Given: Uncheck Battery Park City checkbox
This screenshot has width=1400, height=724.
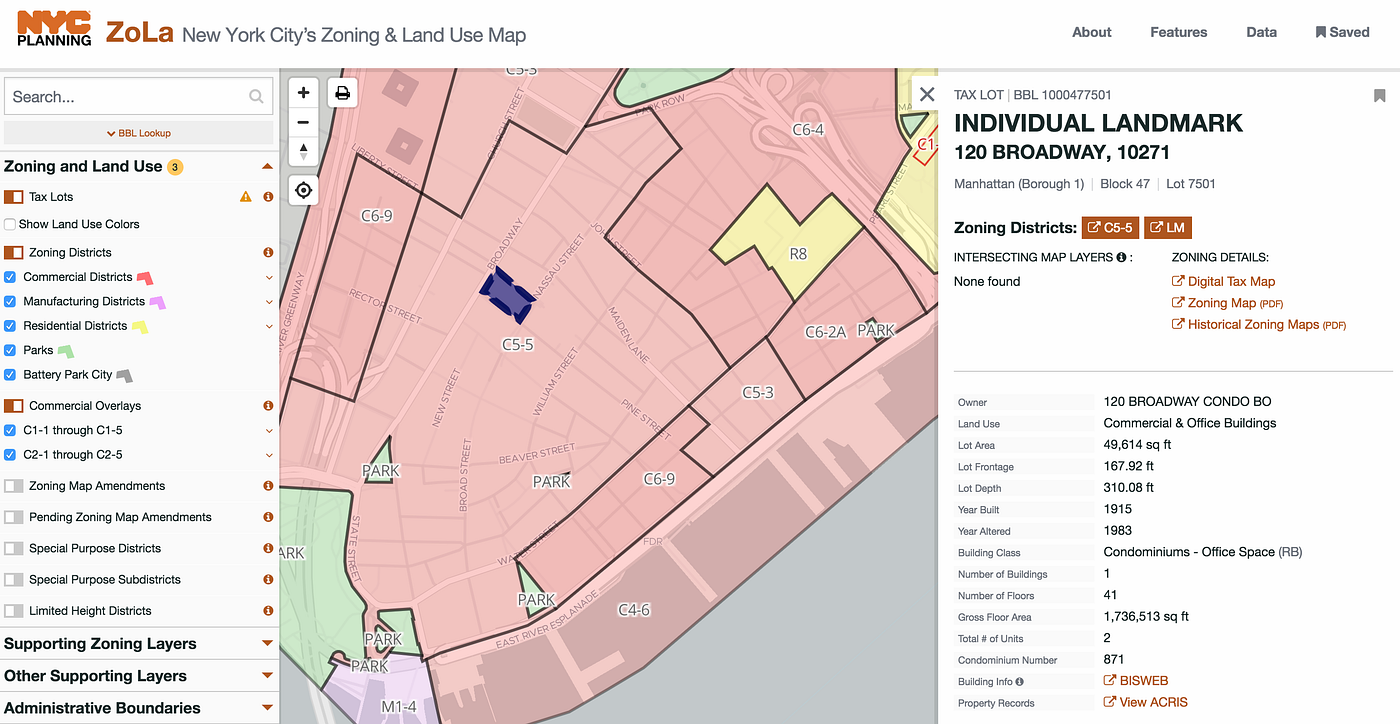Looking at the screenshot, I should click(10, 375).
